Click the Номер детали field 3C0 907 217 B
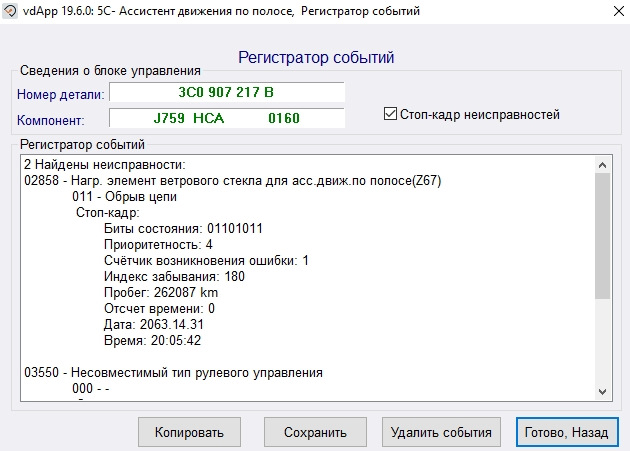 tap(227, 92)
